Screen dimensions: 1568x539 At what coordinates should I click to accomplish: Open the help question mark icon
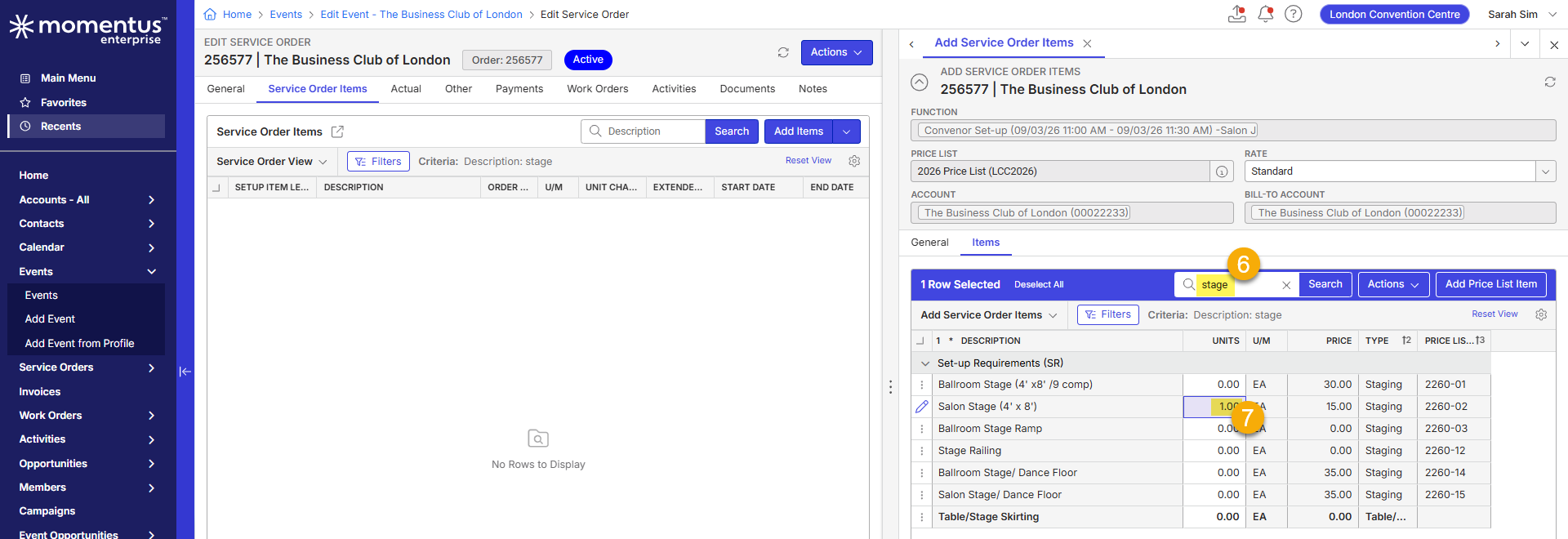click(x=1294, y=14)
